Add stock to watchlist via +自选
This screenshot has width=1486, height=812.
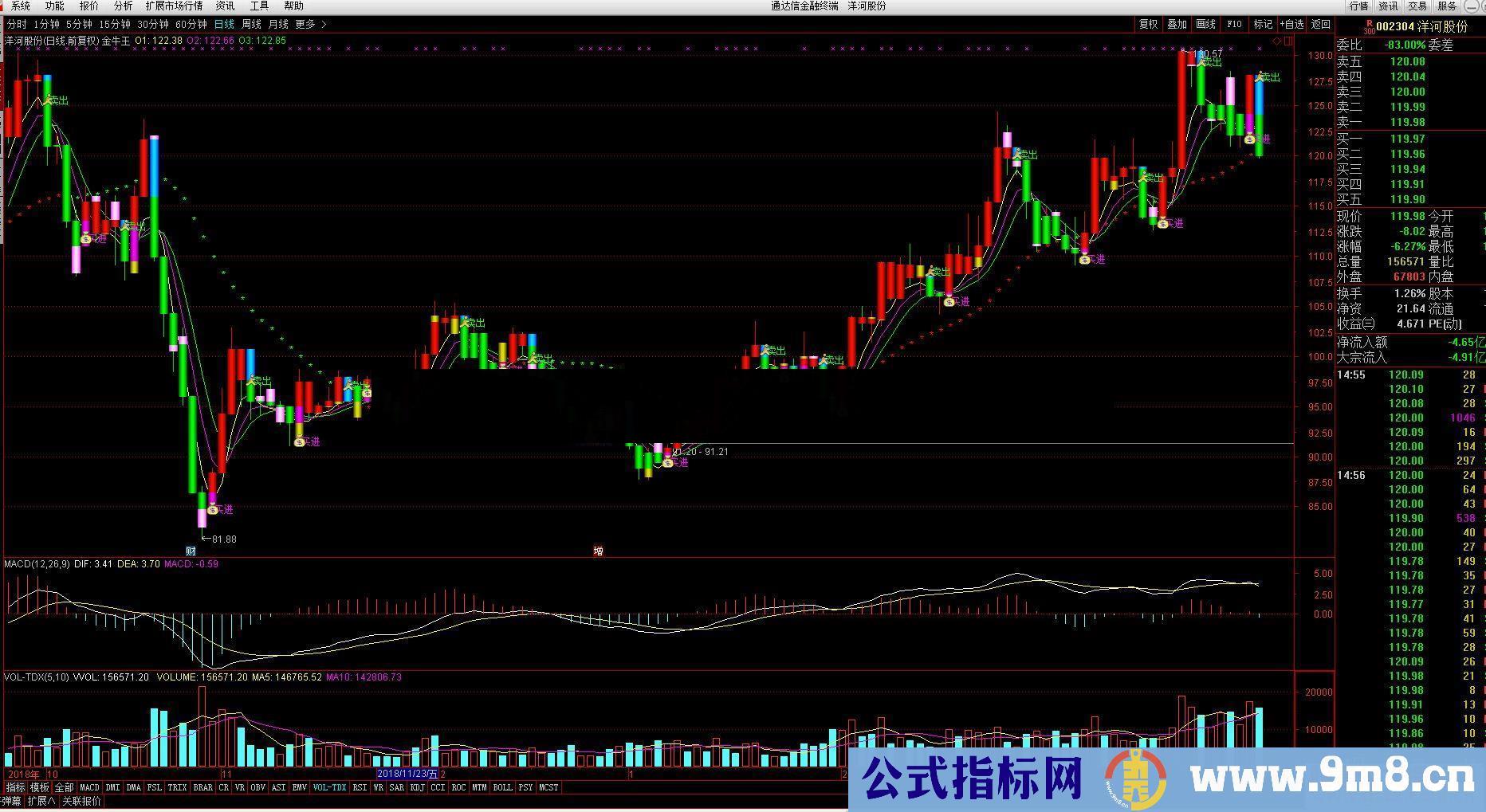click(x=1291, y=24)
